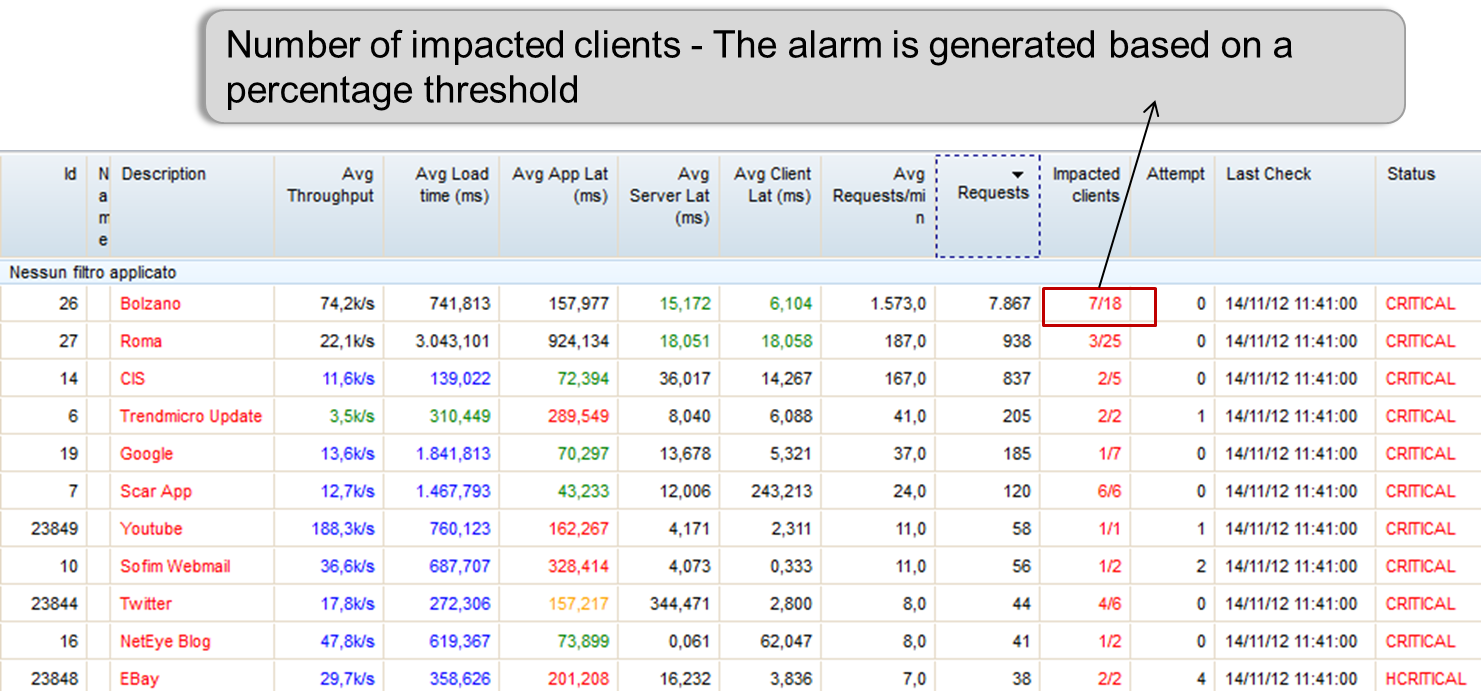Viewport: 1481px width, 691px height.
Task: Click the 938 requests value
Action: 1017,341
